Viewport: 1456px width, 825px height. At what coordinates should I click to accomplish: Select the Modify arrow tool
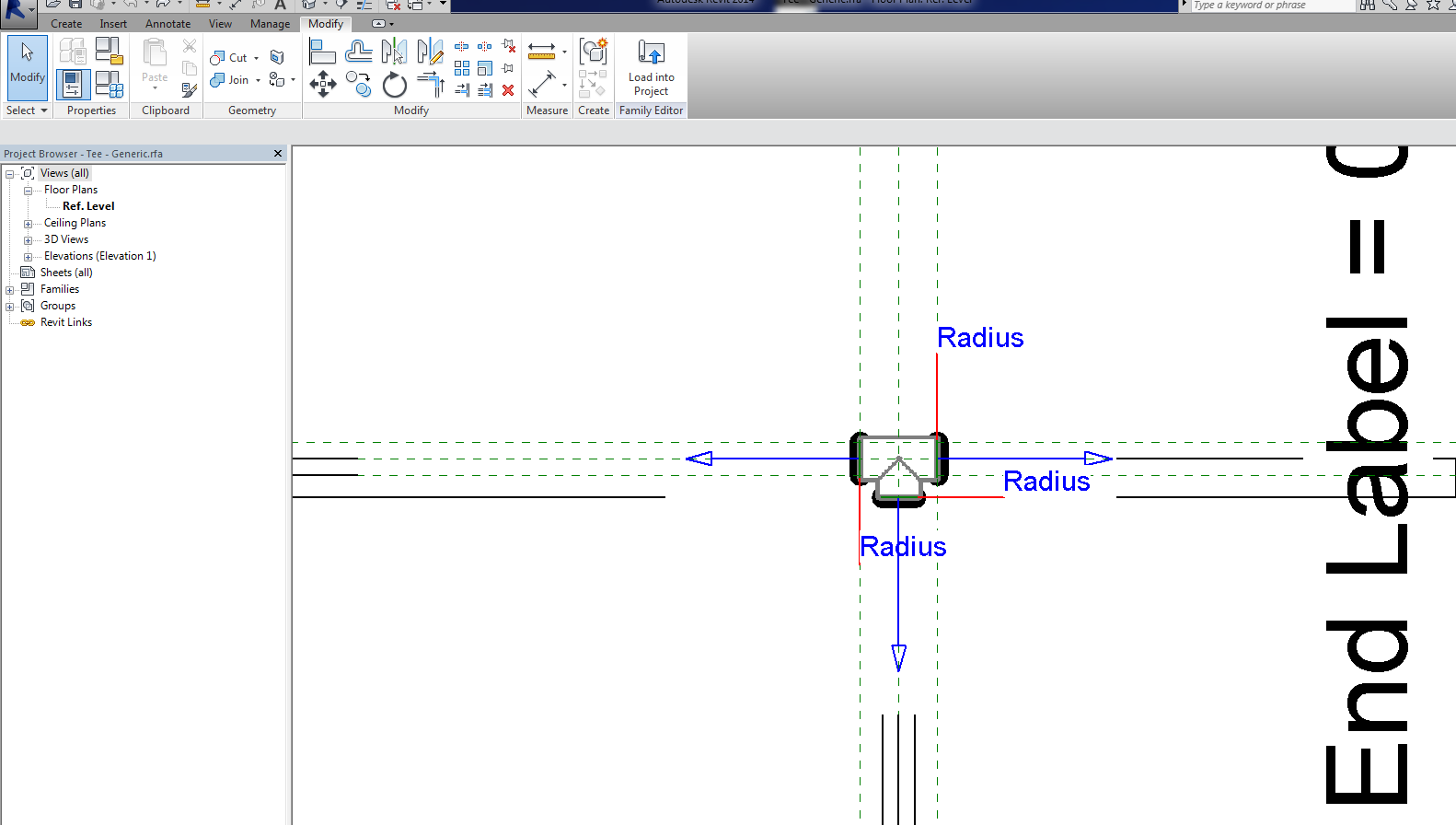tap(28, 67)
